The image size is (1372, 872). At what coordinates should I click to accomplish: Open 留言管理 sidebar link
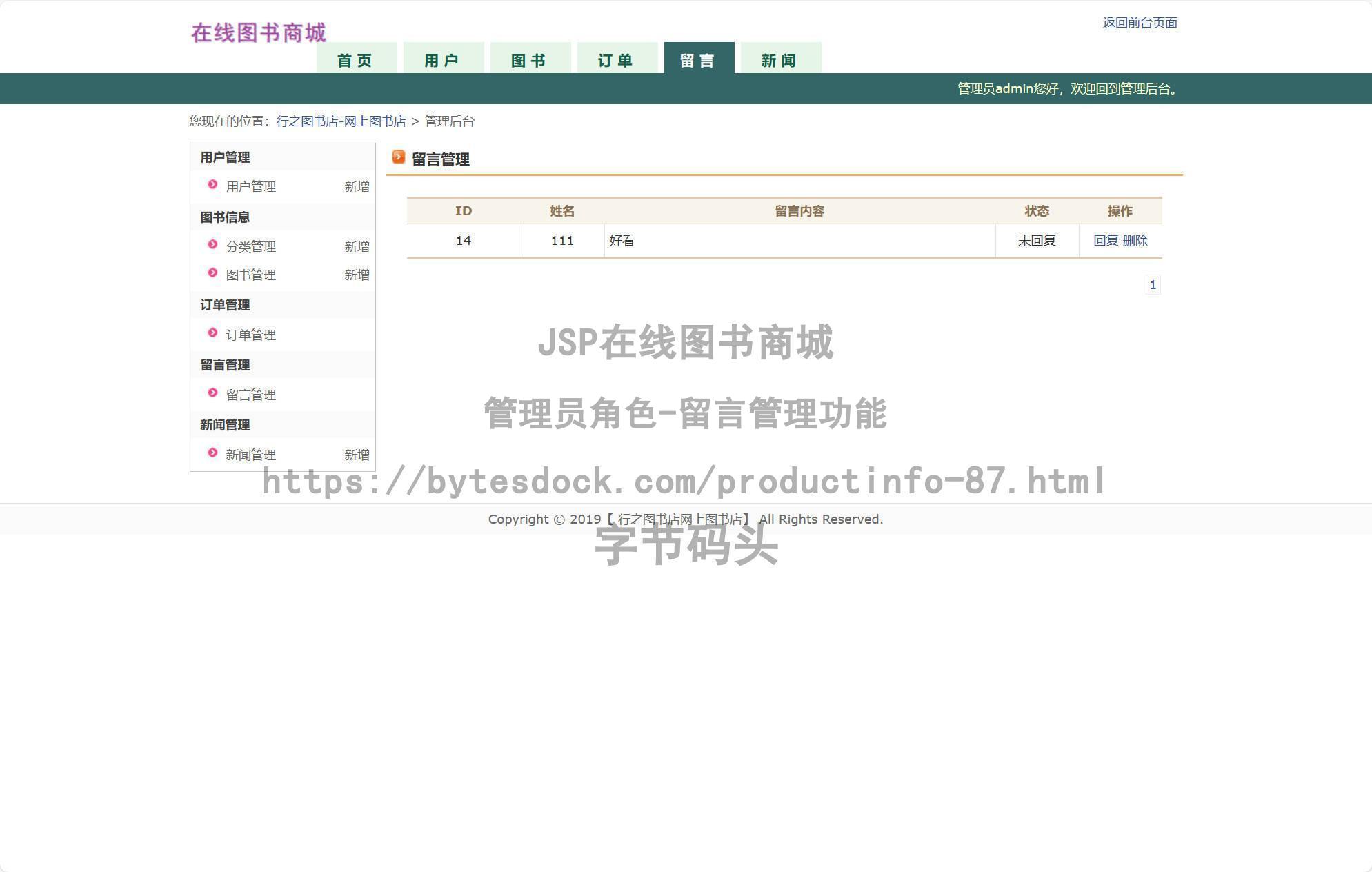[x=251, y=395]
